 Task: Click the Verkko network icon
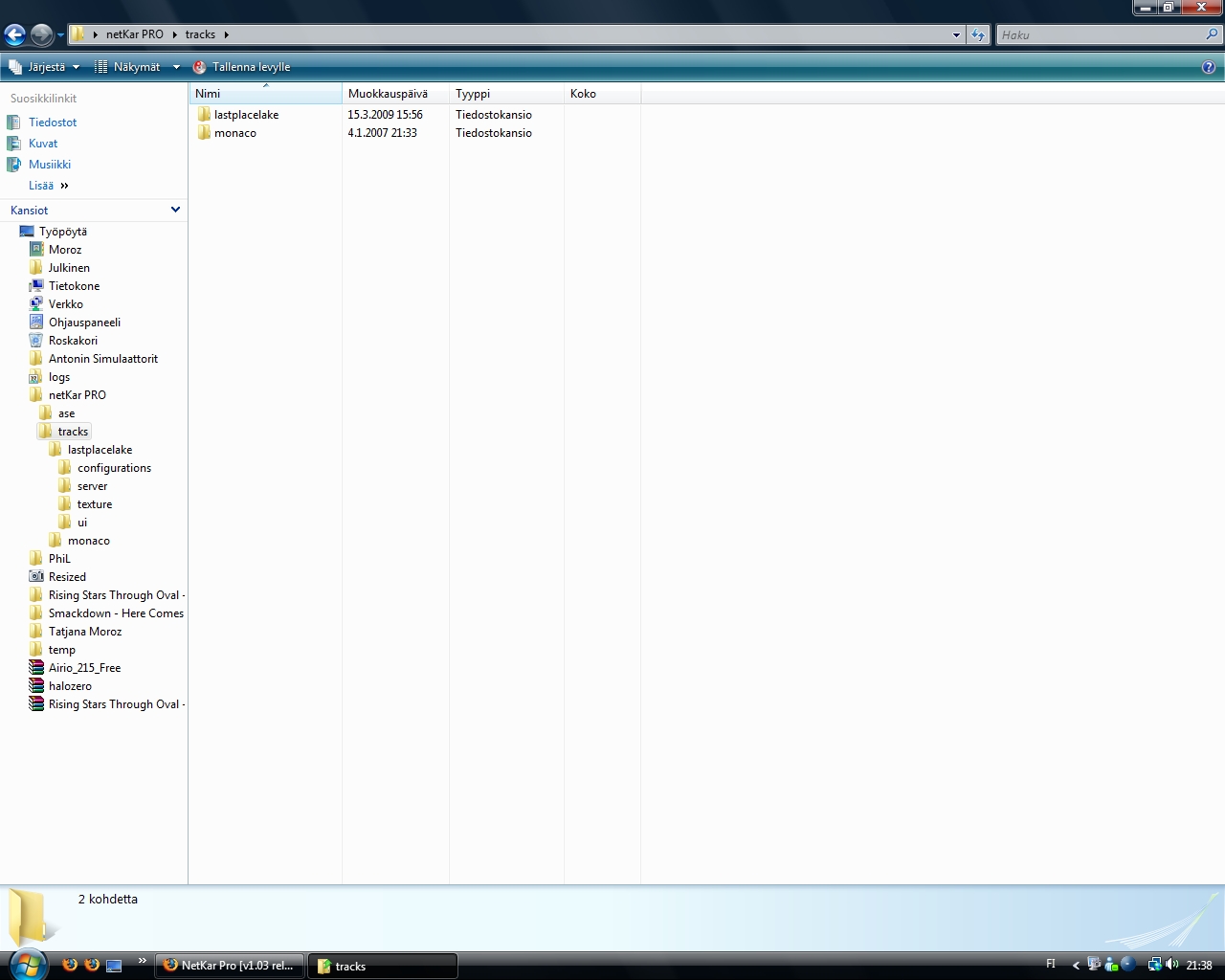36,304
